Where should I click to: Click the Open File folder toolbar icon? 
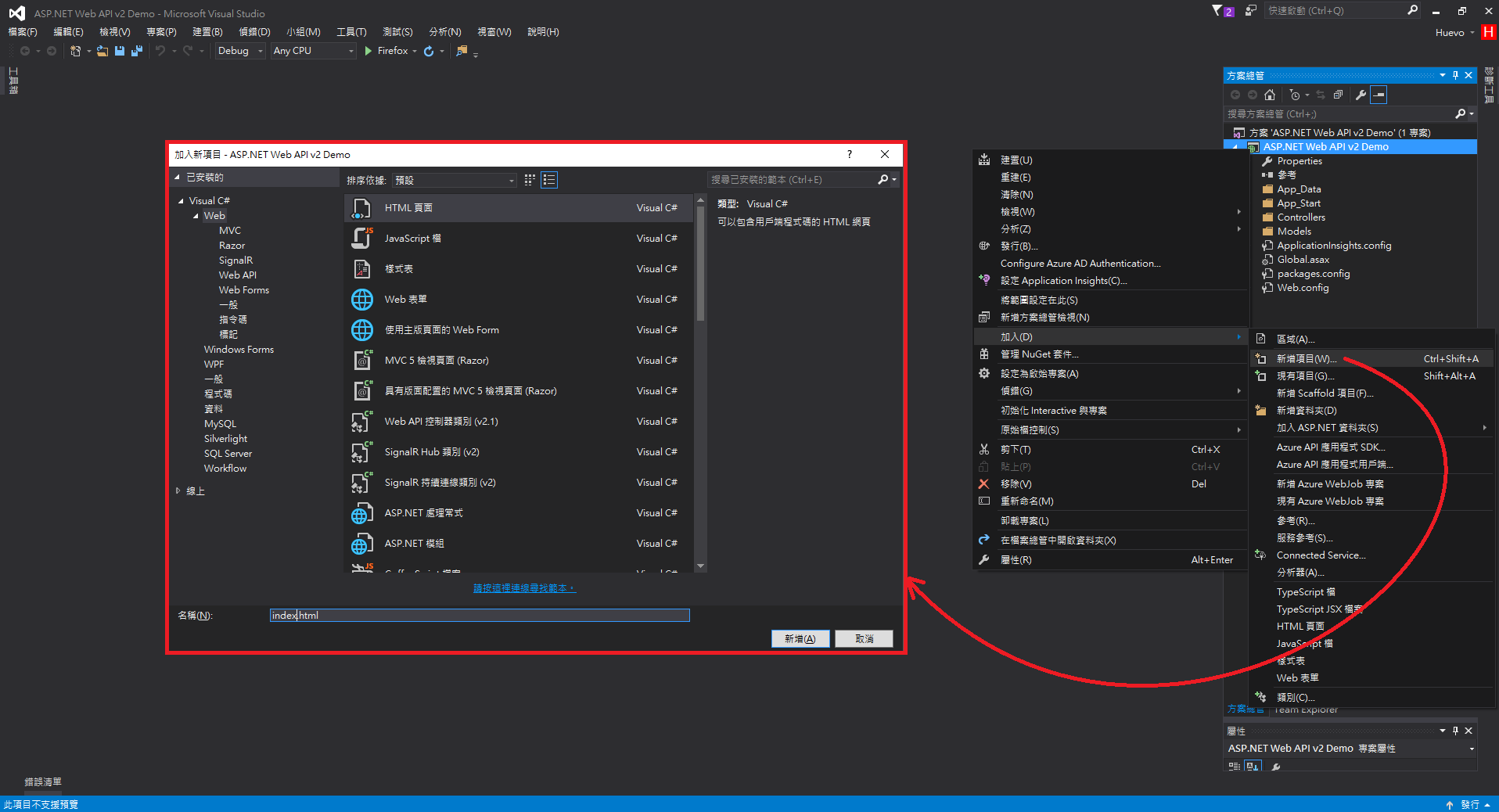102,51
